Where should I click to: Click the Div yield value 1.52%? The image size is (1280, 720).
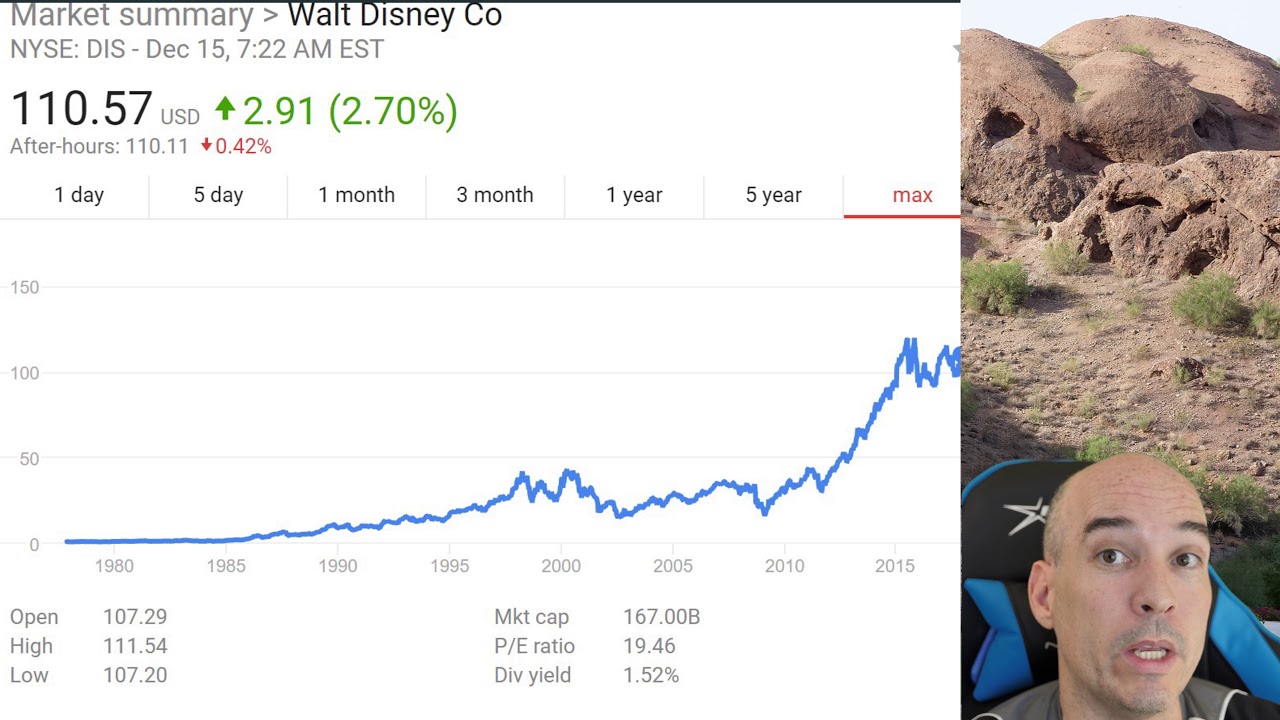click(x=651, y=675)
